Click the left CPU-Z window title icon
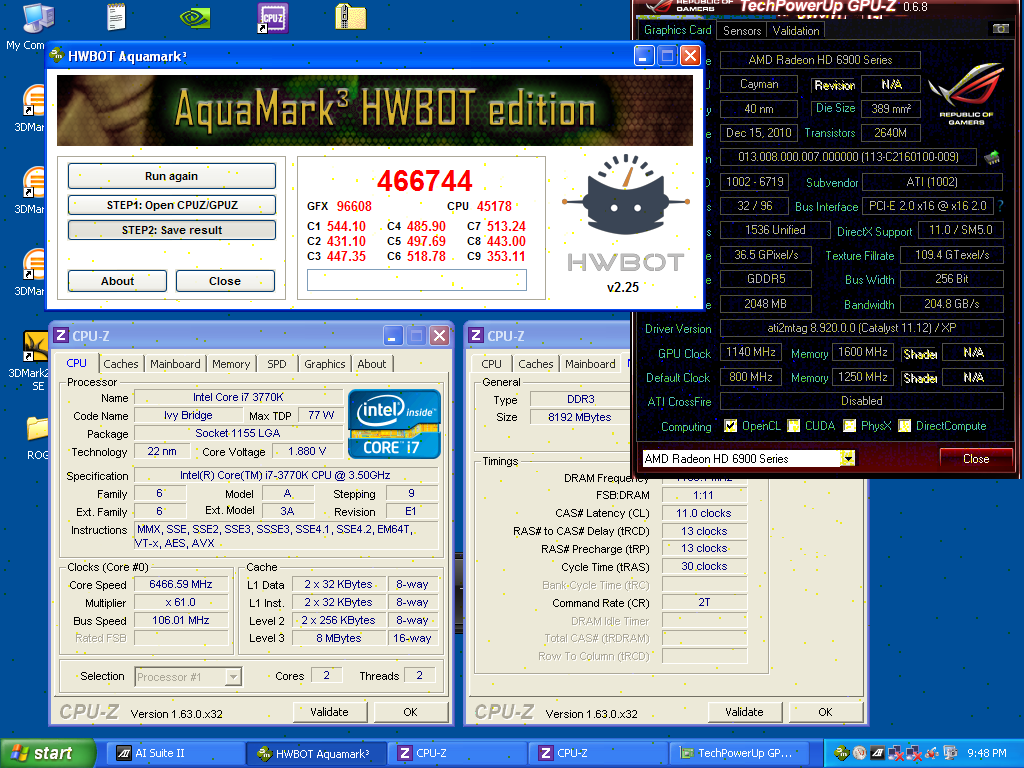Viewport: 1024px width, 768px height. pyautogui.click(x=61, y=336)
